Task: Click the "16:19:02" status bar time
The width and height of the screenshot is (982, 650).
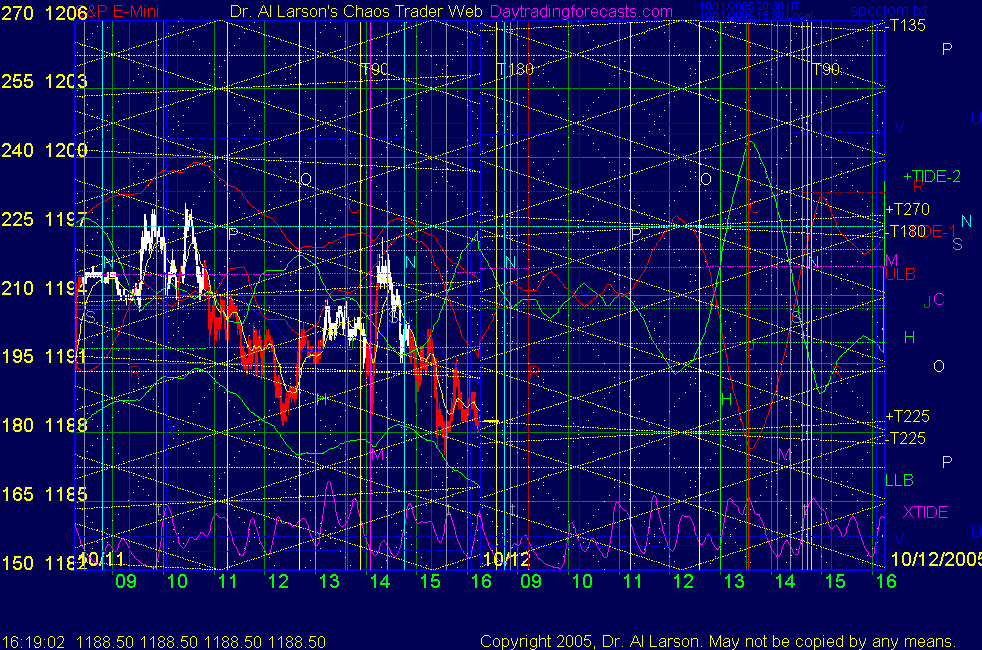Action: (34, 642)
